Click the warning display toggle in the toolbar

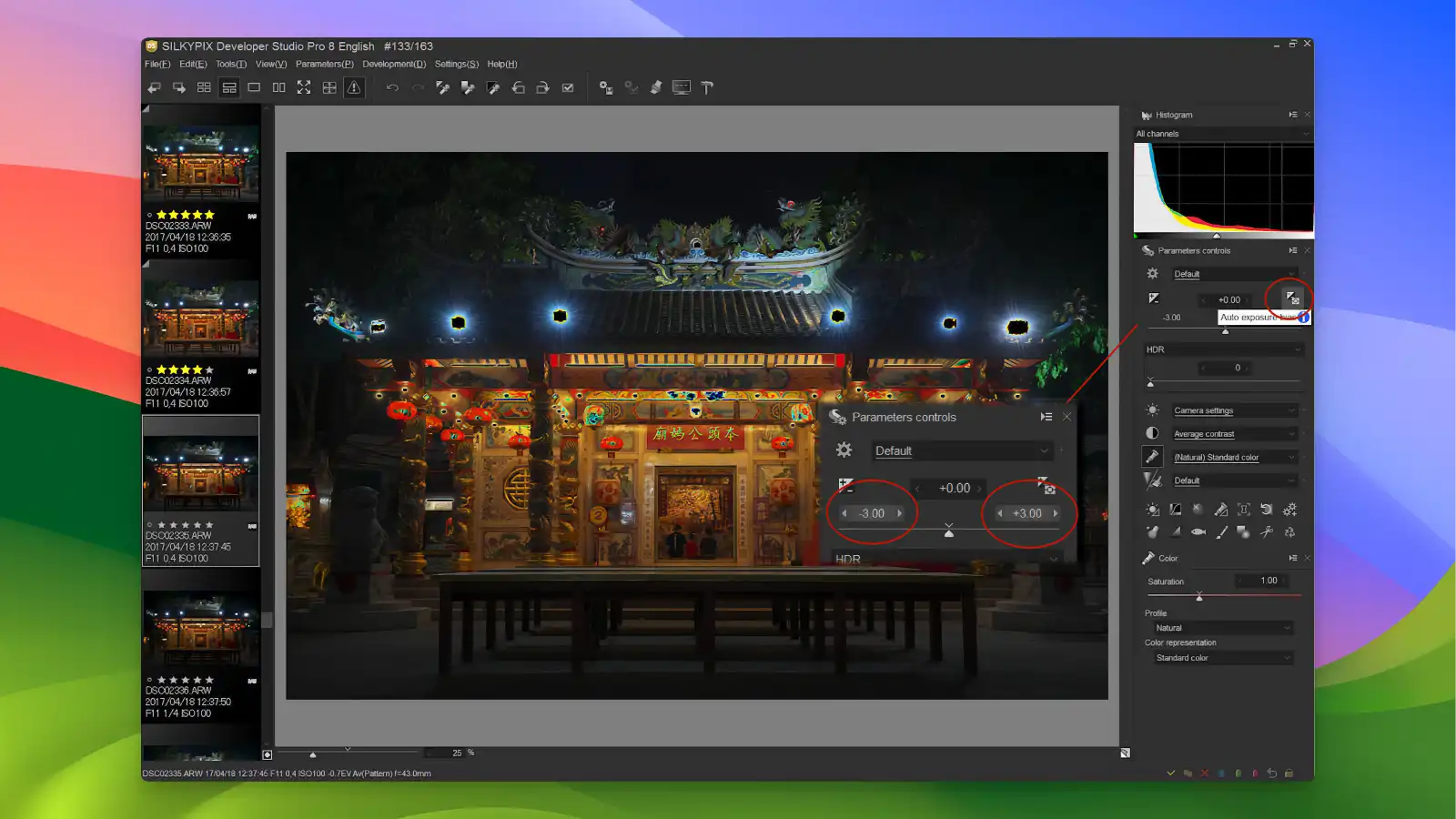coord(353,87)
